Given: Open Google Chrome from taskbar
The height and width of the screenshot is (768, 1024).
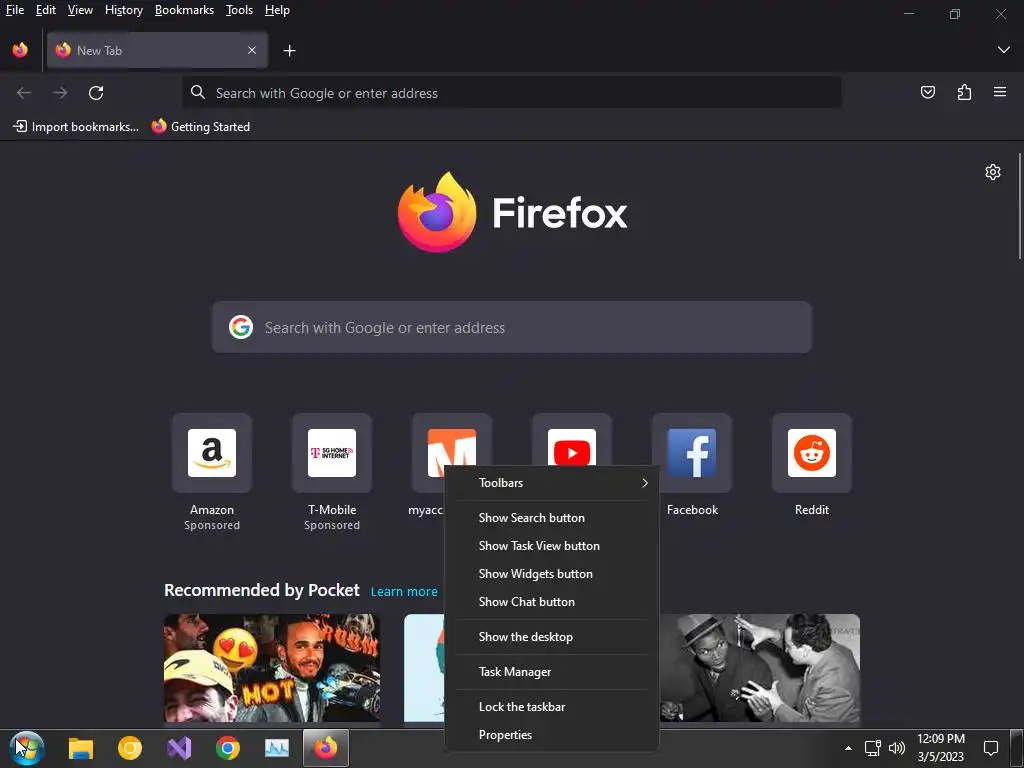Looking at the screenshot, I should click(228, 748).
